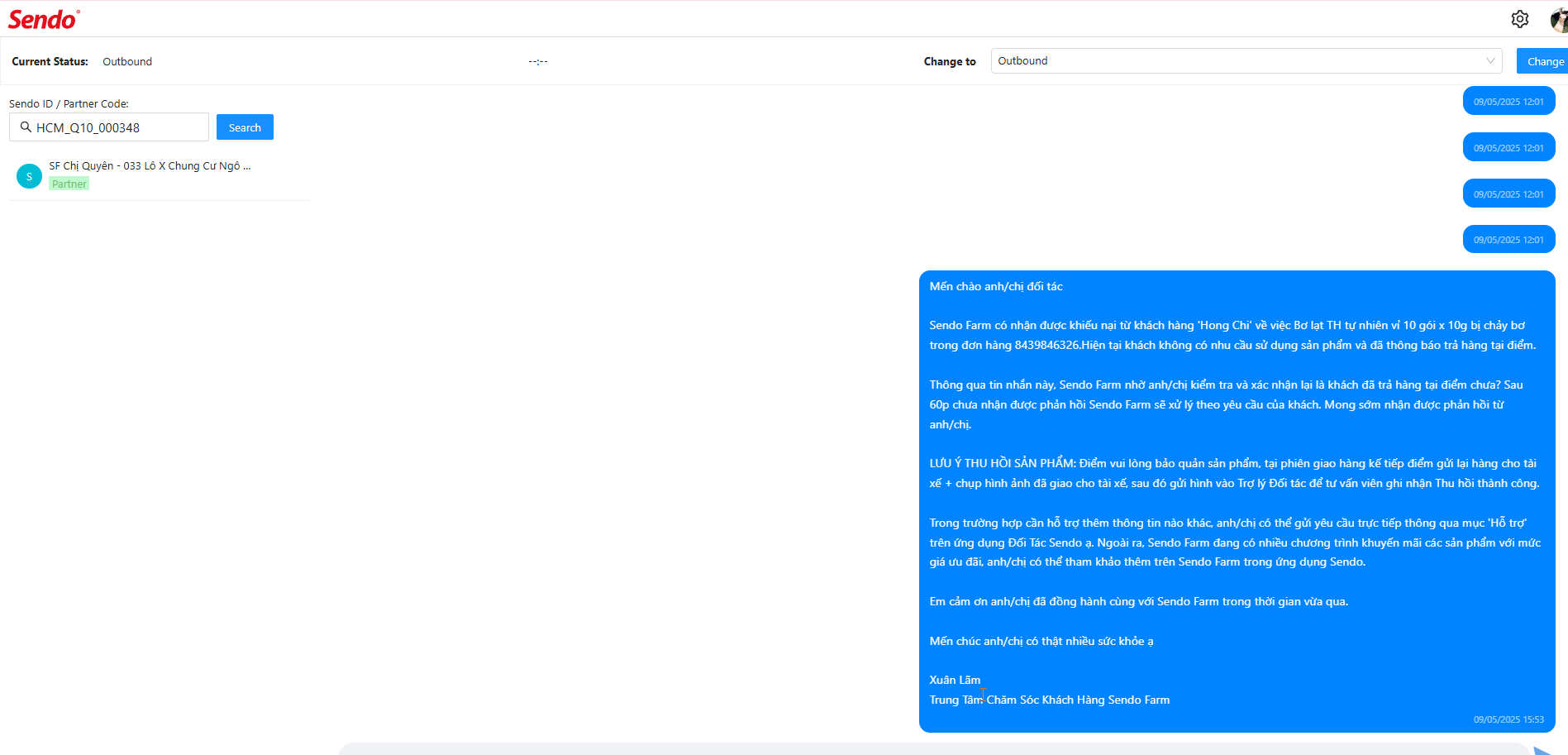Image resolution: width=1568 pixels, height=755 pixels.
Task: Click the Current Status Outbound value
Action: tap(127, 61)
